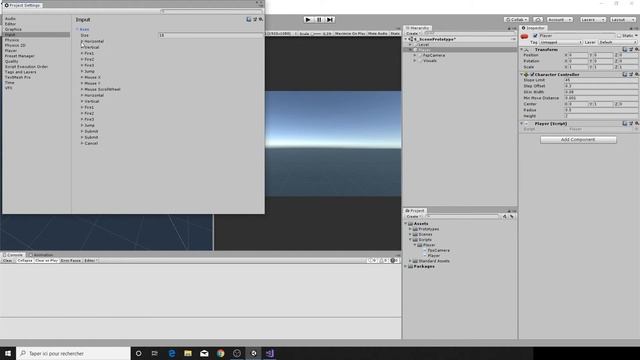This screenshot has width=640, height=360.
Task: Click the Windows Start button
Action: click(8, 353)
